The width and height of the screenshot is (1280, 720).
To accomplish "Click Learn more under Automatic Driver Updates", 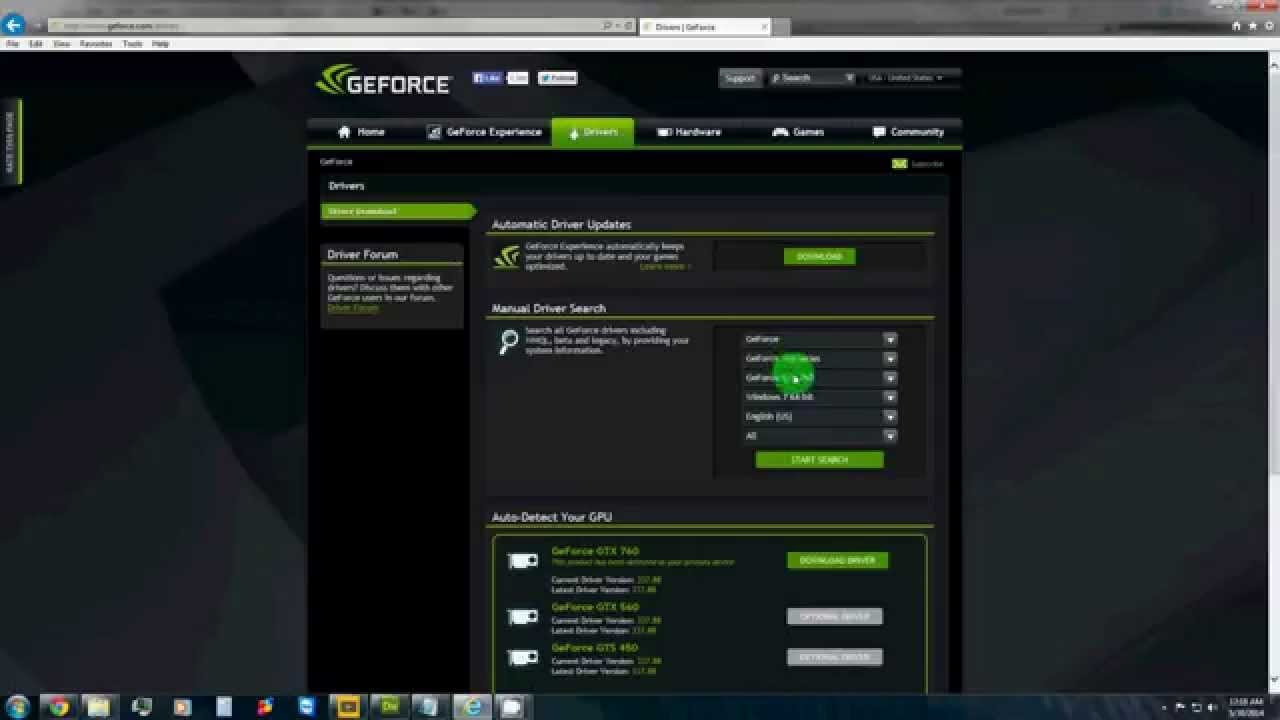I will tap(665, 267).
